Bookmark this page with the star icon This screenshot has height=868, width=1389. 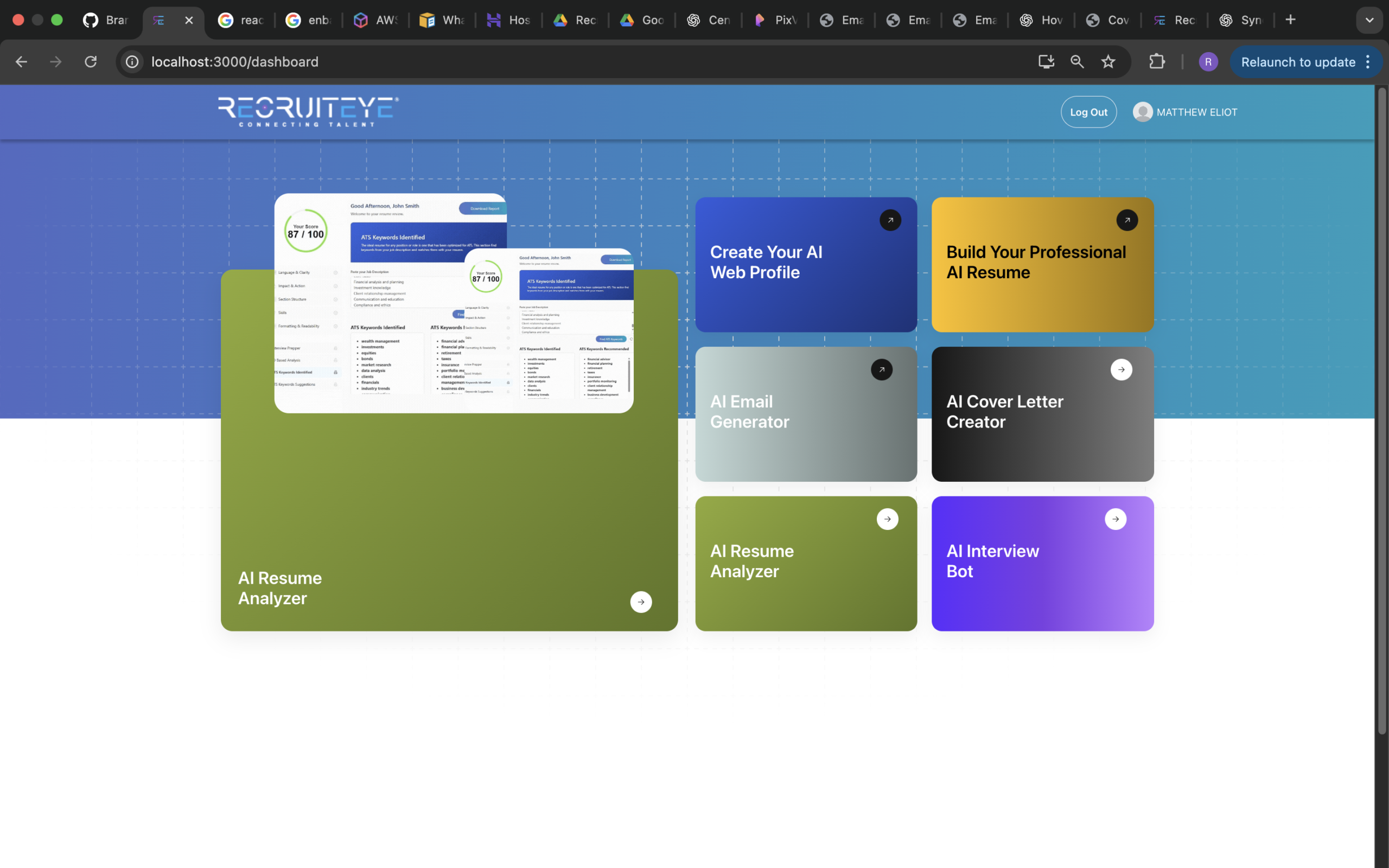1108,62
